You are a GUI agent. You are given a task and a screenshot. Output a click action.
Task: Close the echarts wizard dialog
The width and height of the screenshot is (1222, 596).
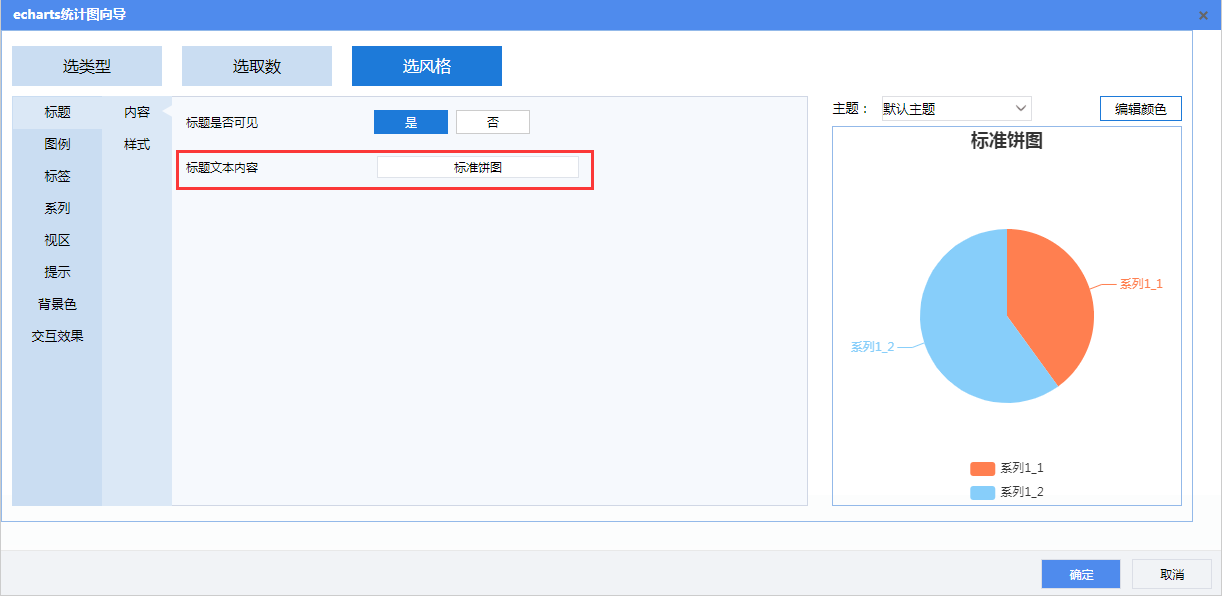point(1203,15)
